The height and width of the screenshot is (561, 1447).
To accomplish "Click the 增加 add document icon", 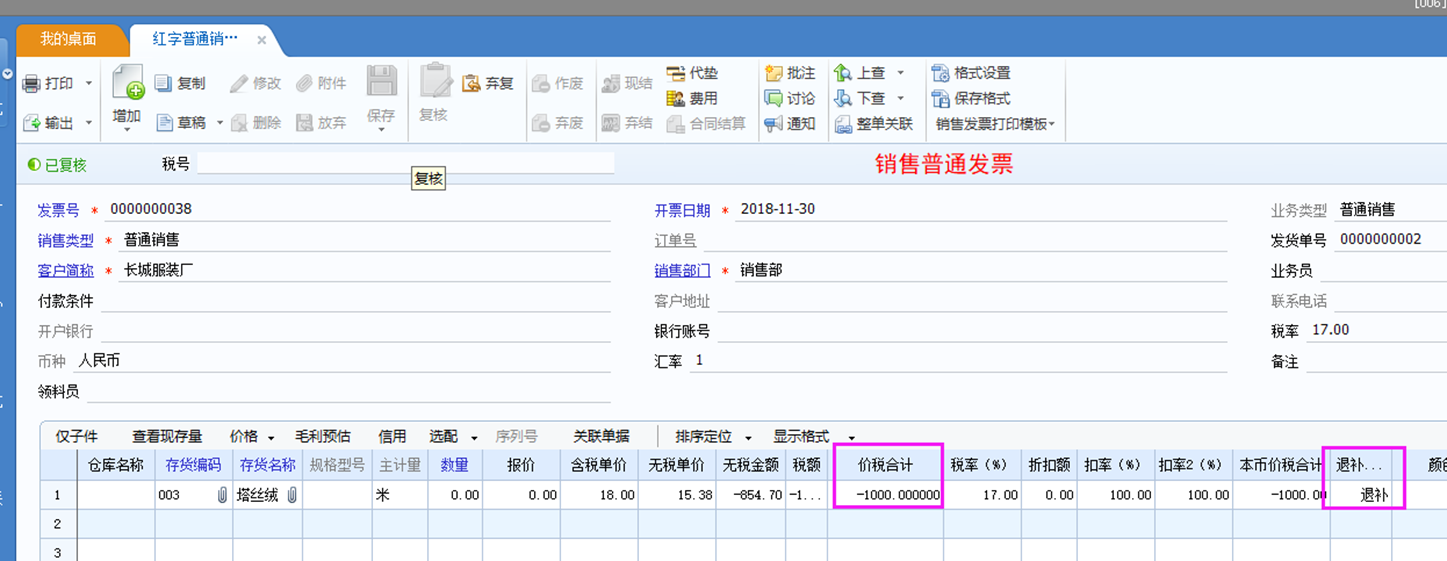I will [x=128, y=83].
